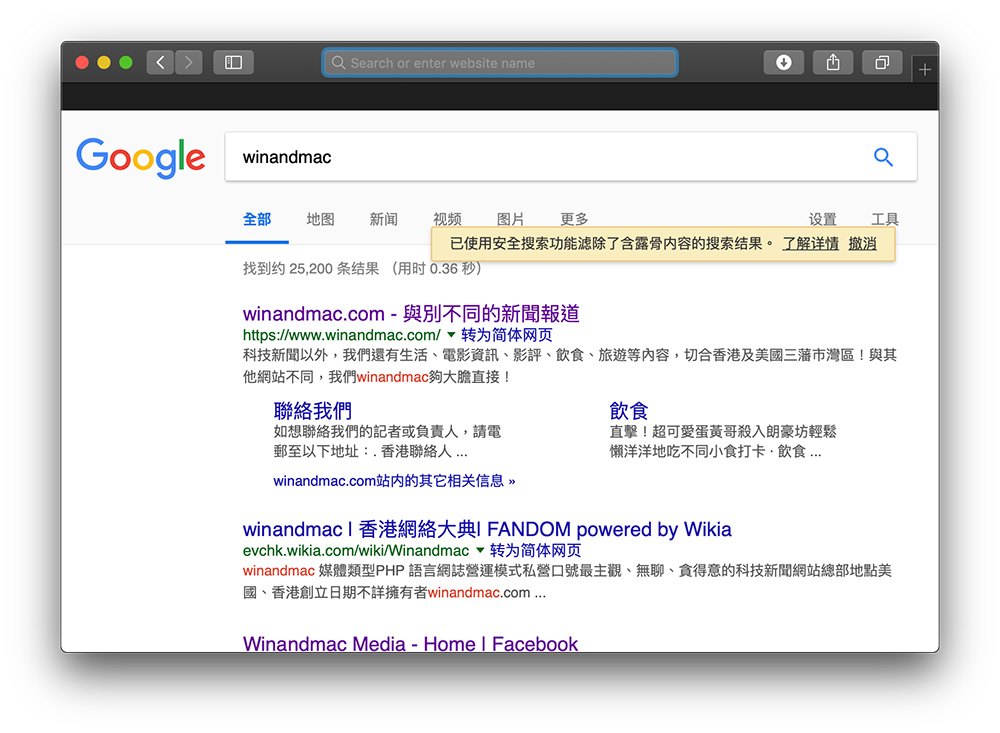Open the Safari downloads list
Viewport: 1000px width, 733px height.
pos(783,63)
